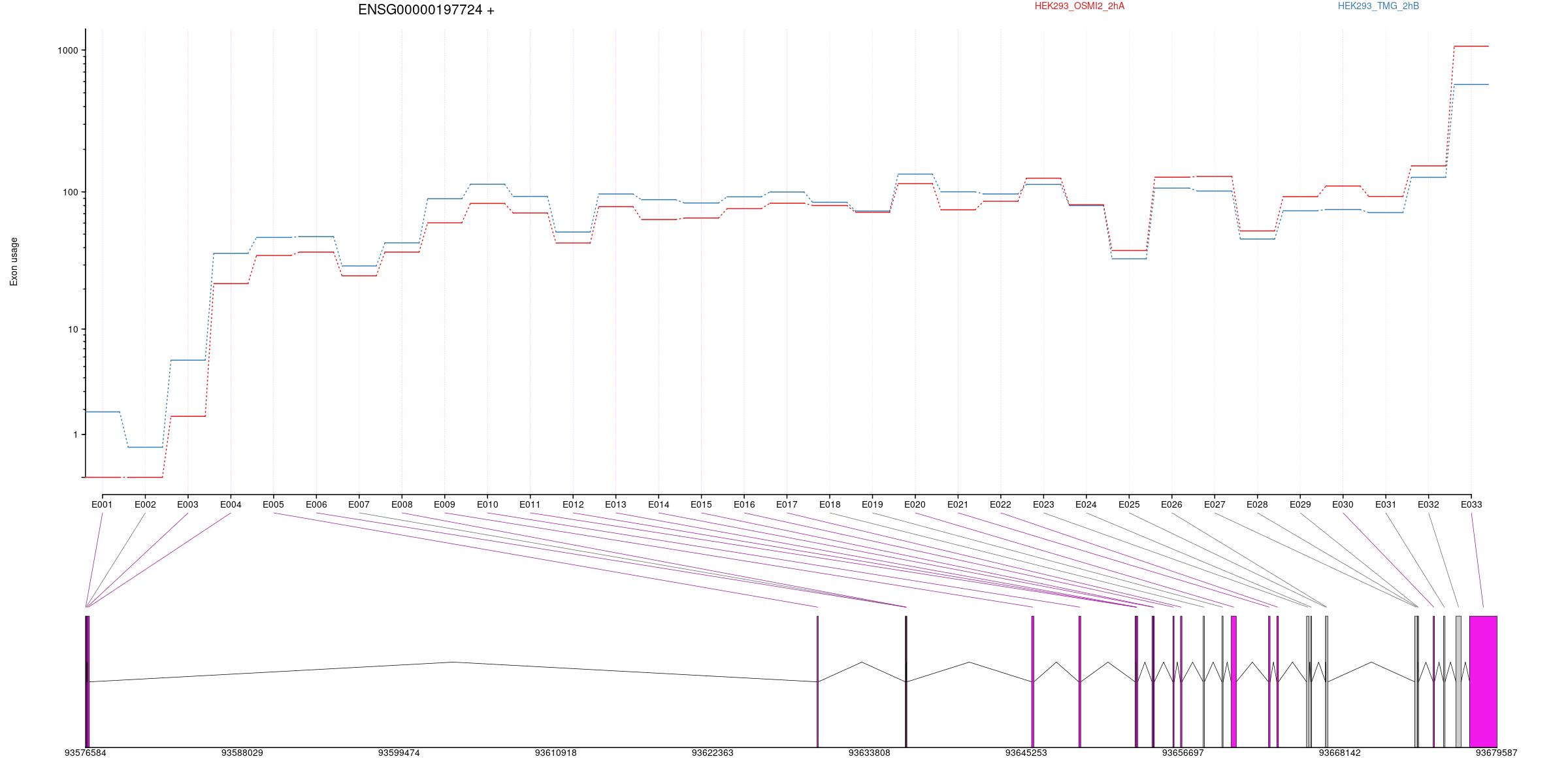This screenshot has height=784, width=1568.
Task: Click exon label E024
Action: point(1086,504)
